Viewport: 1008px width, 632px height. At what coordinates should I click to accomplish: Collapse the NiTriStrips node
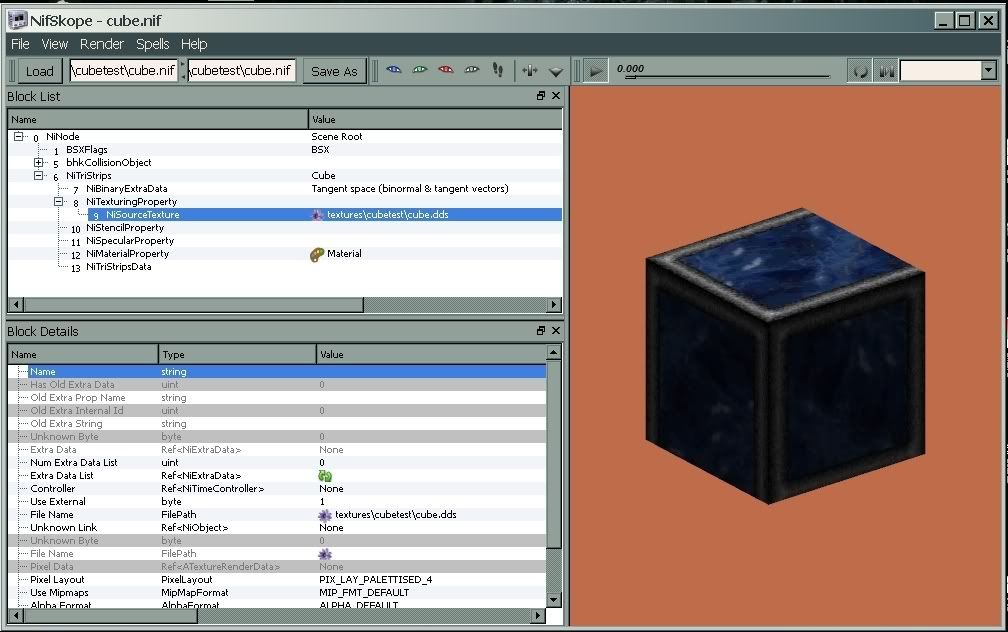(x=39, y=176)
